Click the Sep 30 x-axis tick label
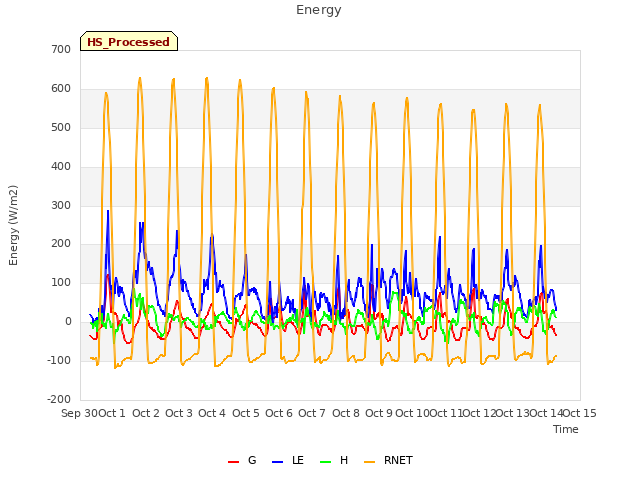Viewport: 640px width, 480px height. click(x=80, y=413)
